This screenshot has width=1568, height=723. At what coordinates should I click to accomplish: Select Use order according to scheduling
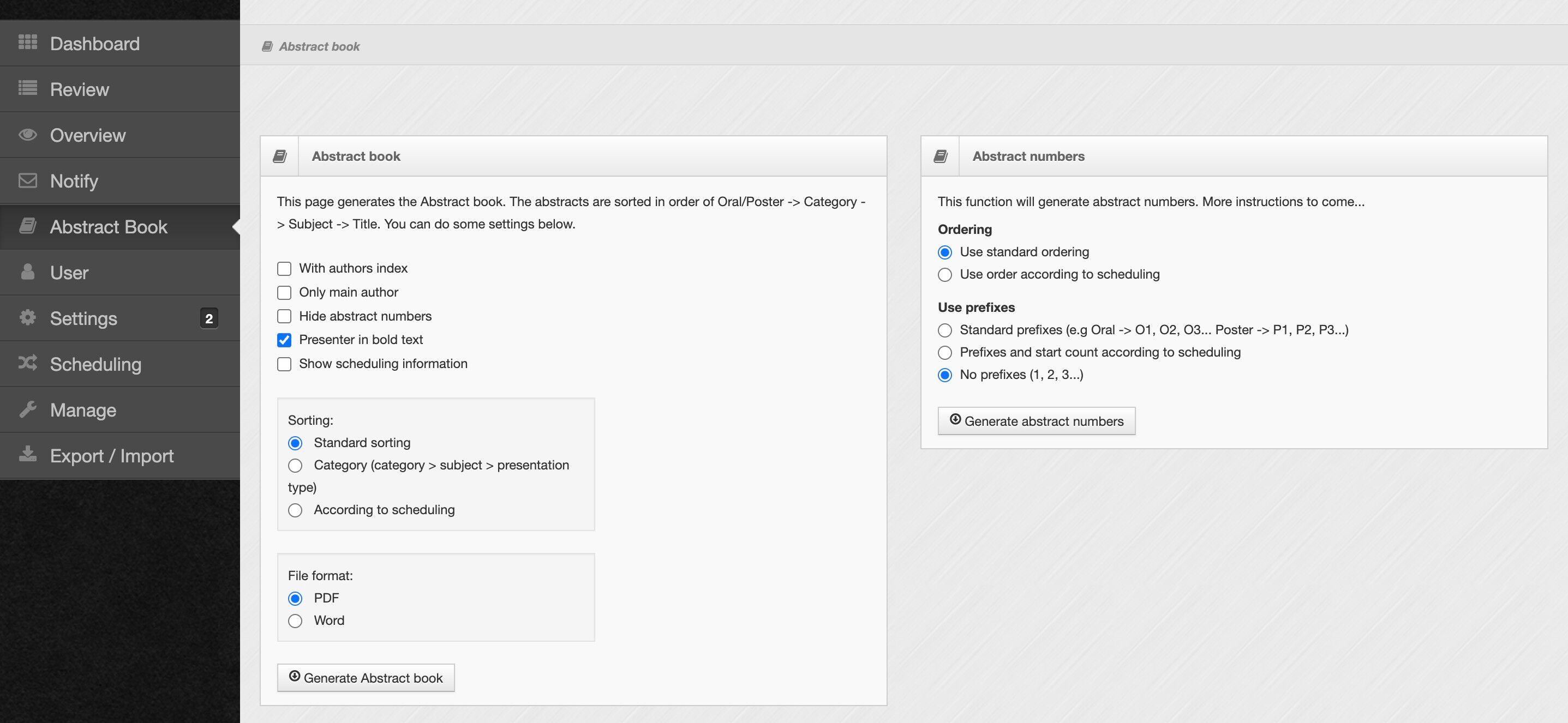(945, 275)
